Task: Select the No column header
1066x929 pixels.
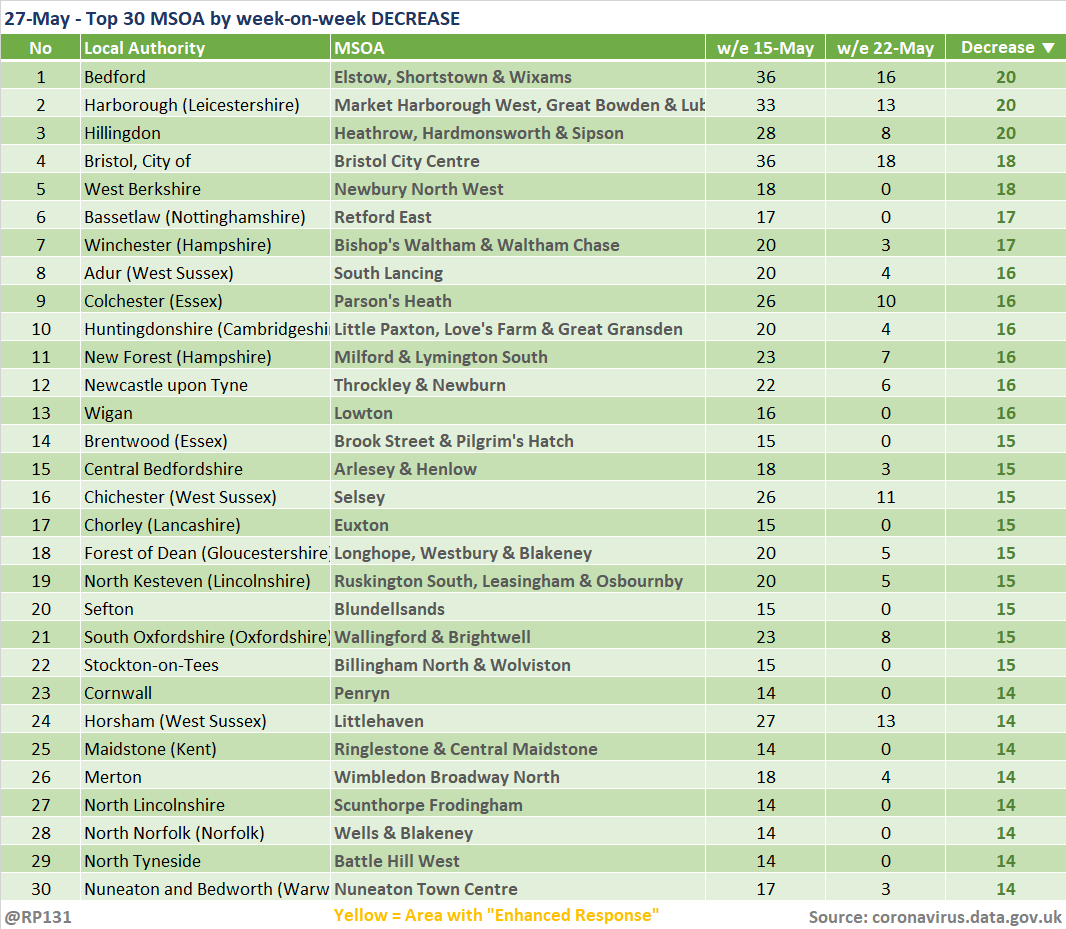Action: click(40, 48)
